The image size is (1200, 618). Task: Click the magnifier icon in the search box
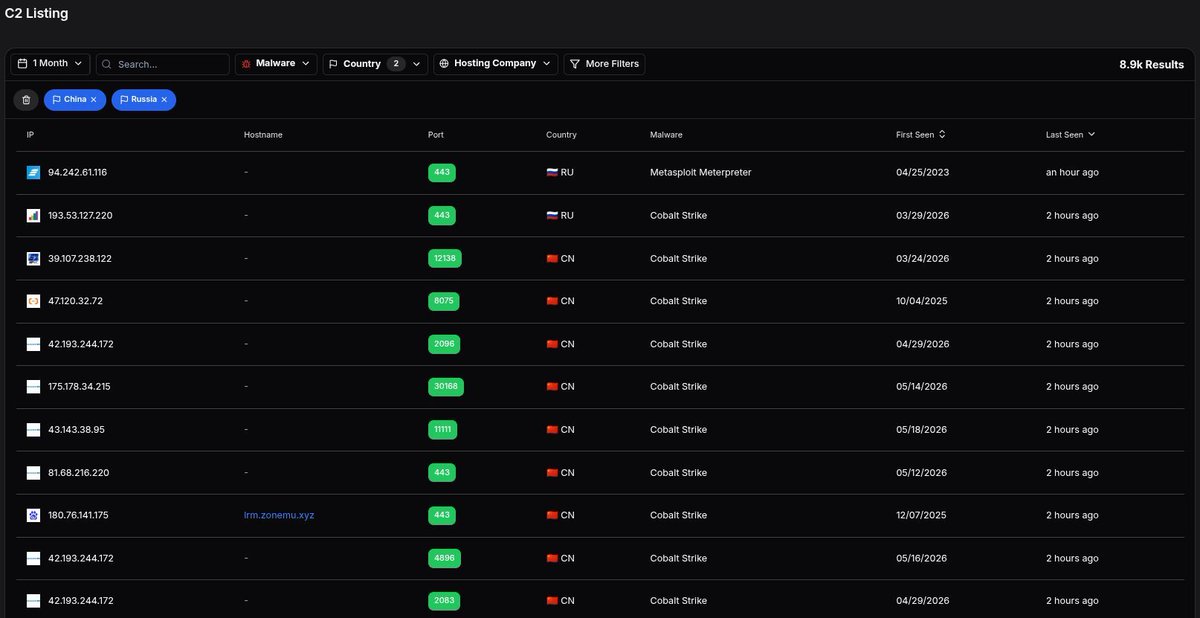pos(107,64)
